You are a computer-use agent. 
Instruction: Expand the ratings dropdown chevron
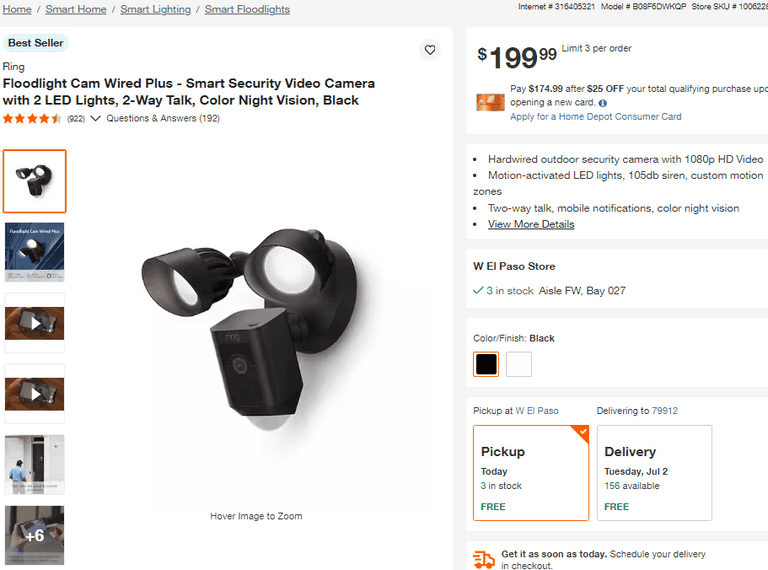click(x=96, y=118)
